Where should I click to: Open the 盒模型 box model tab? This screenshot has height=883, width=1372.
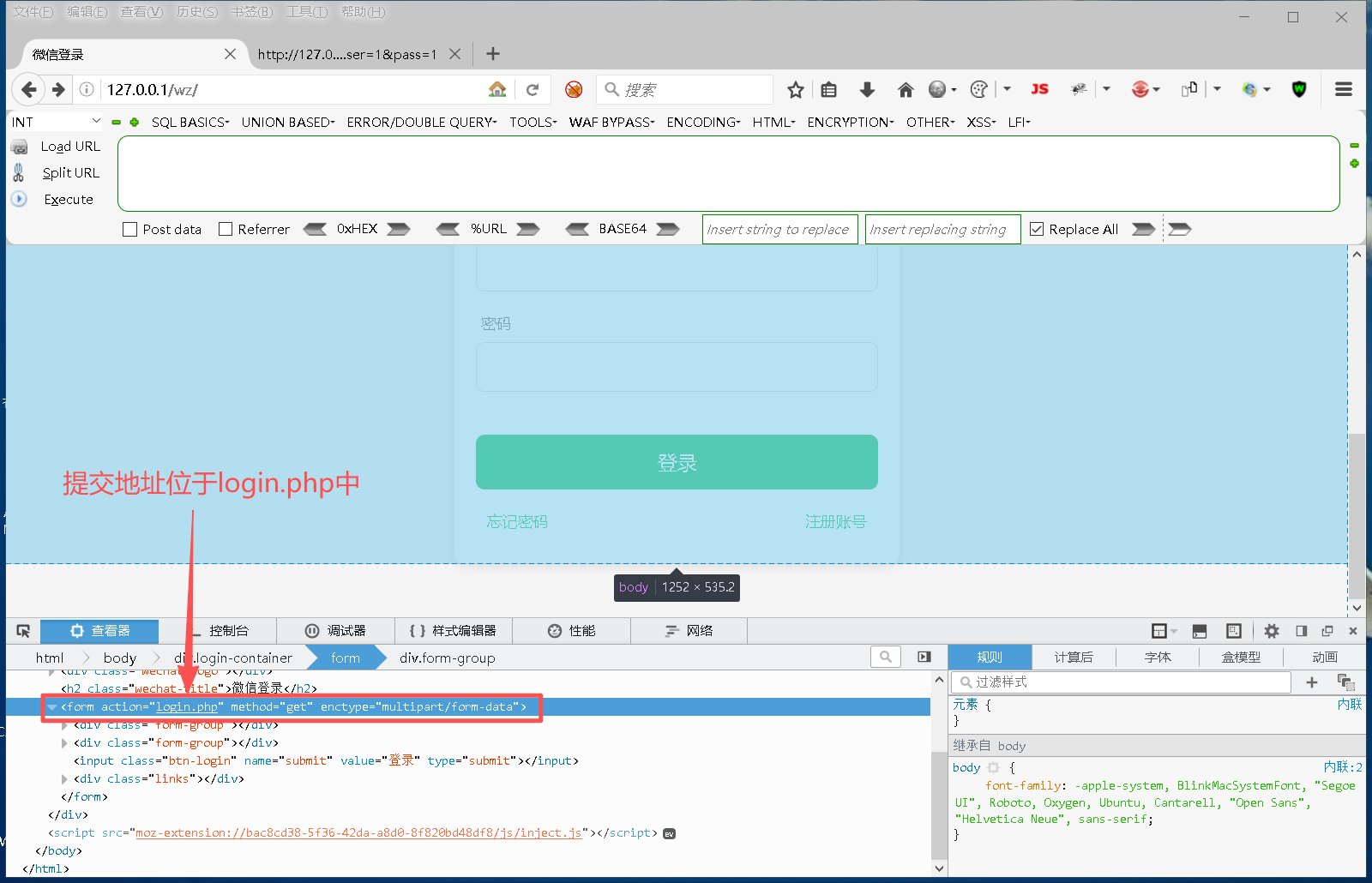tap(1241, 657)
